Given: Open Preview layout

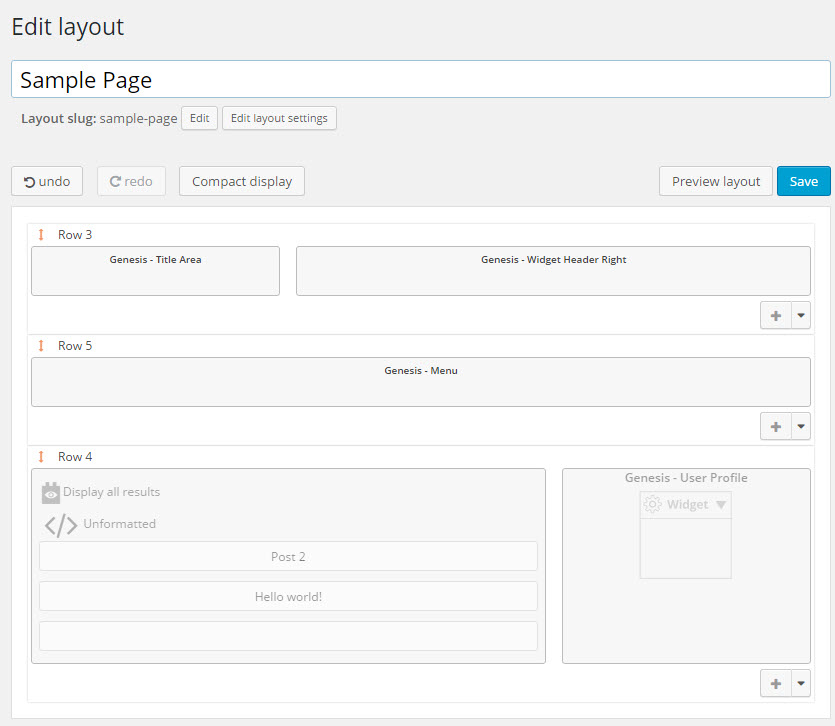Looking at the screenshot, I should 715,181.
